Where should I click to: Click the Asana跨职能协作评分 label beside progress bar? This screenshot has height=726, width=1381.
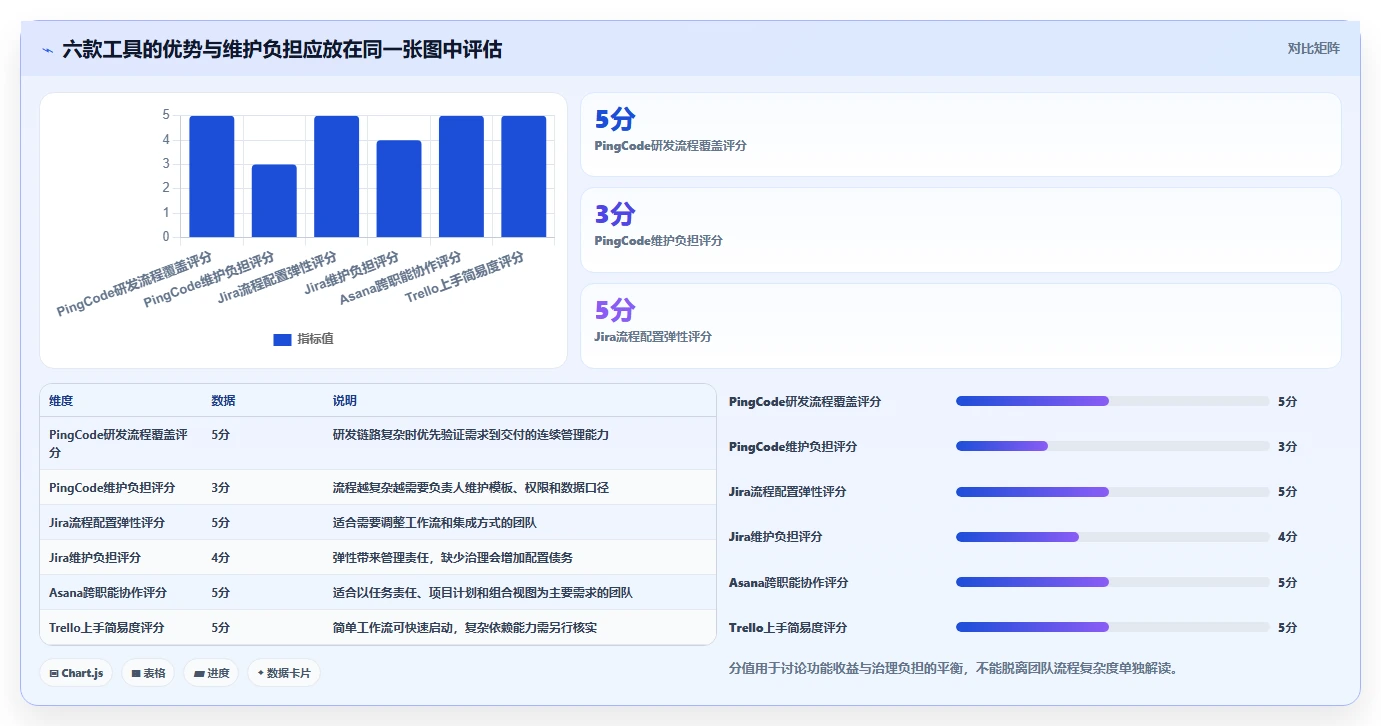[x=789, y=582]
